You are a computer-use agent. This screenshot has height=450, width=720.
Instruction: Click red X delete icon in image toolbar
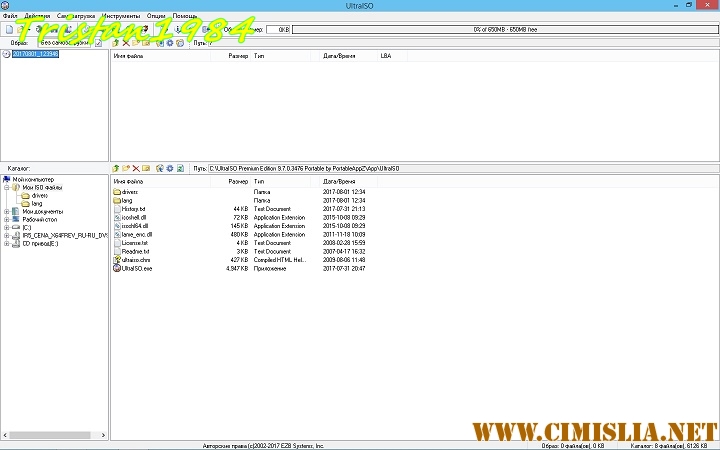tap(126, 43)
